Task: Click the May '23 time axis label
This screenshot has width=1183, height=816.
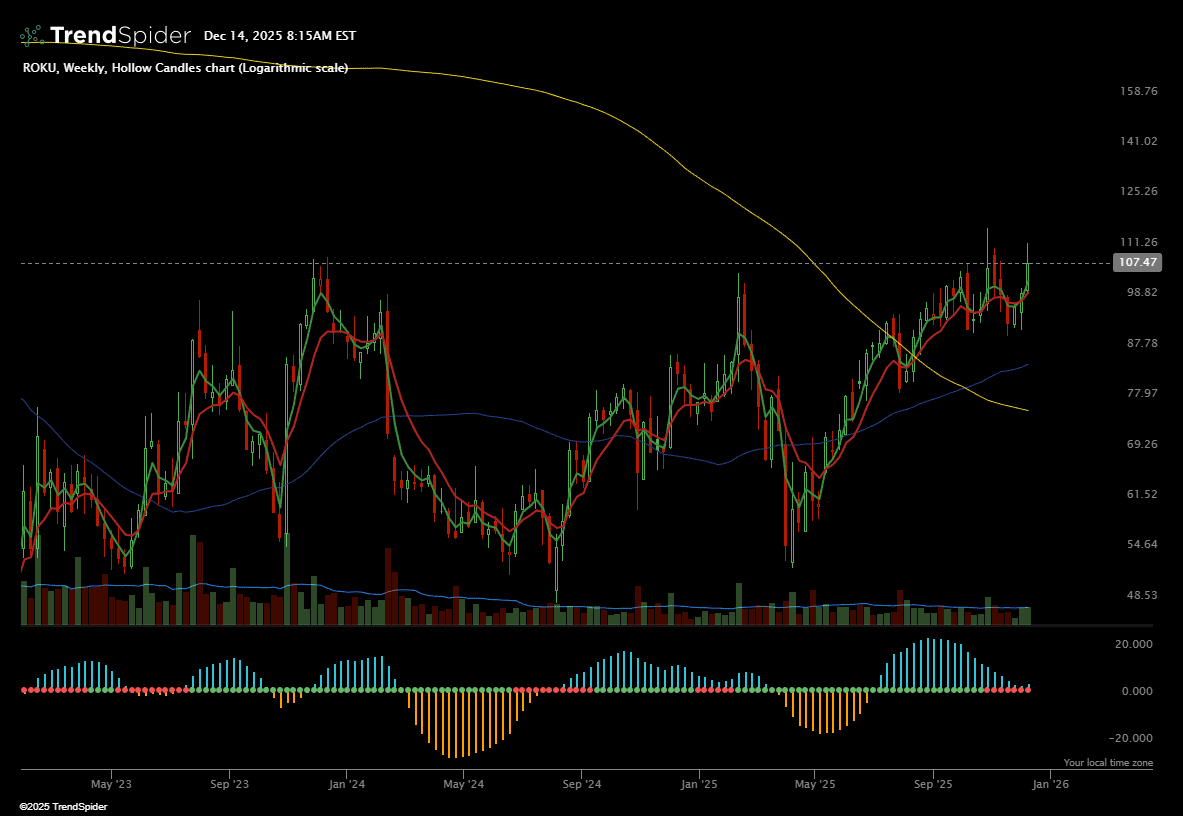Action: pos(111,785)
